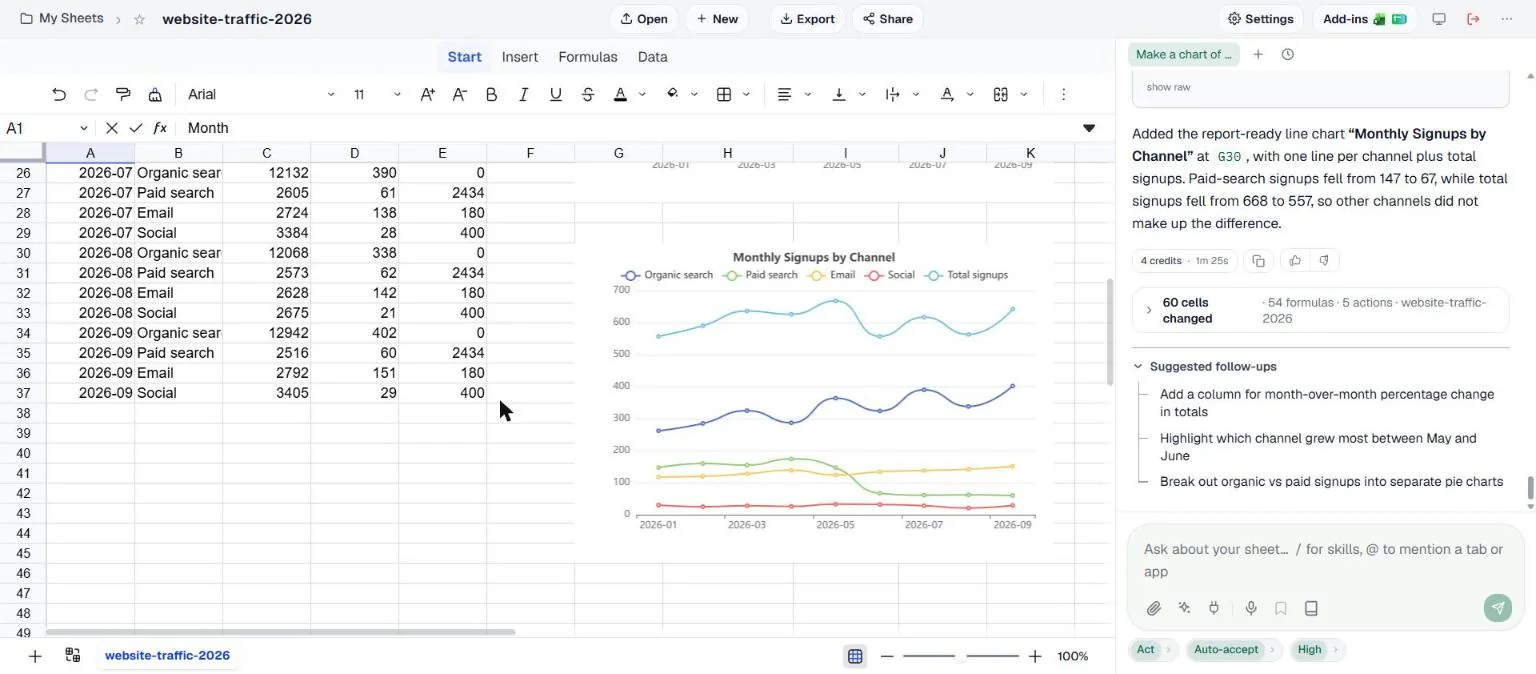Open the borders dropdown arrow
This screenshot has height=674, width=1536.
pyautogui.click(x=748, y=95)
